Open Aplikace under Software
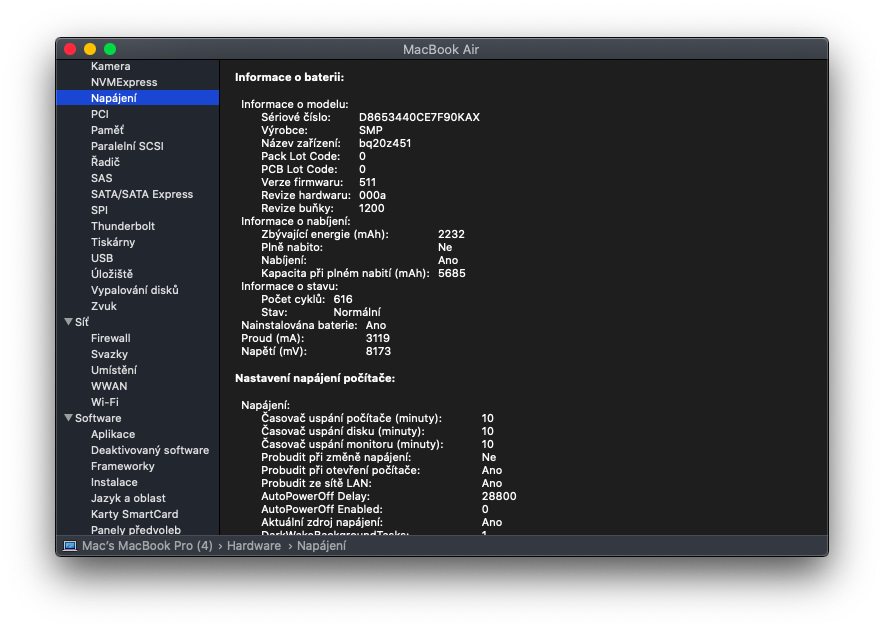884x630 pixels. coord(112,434)
